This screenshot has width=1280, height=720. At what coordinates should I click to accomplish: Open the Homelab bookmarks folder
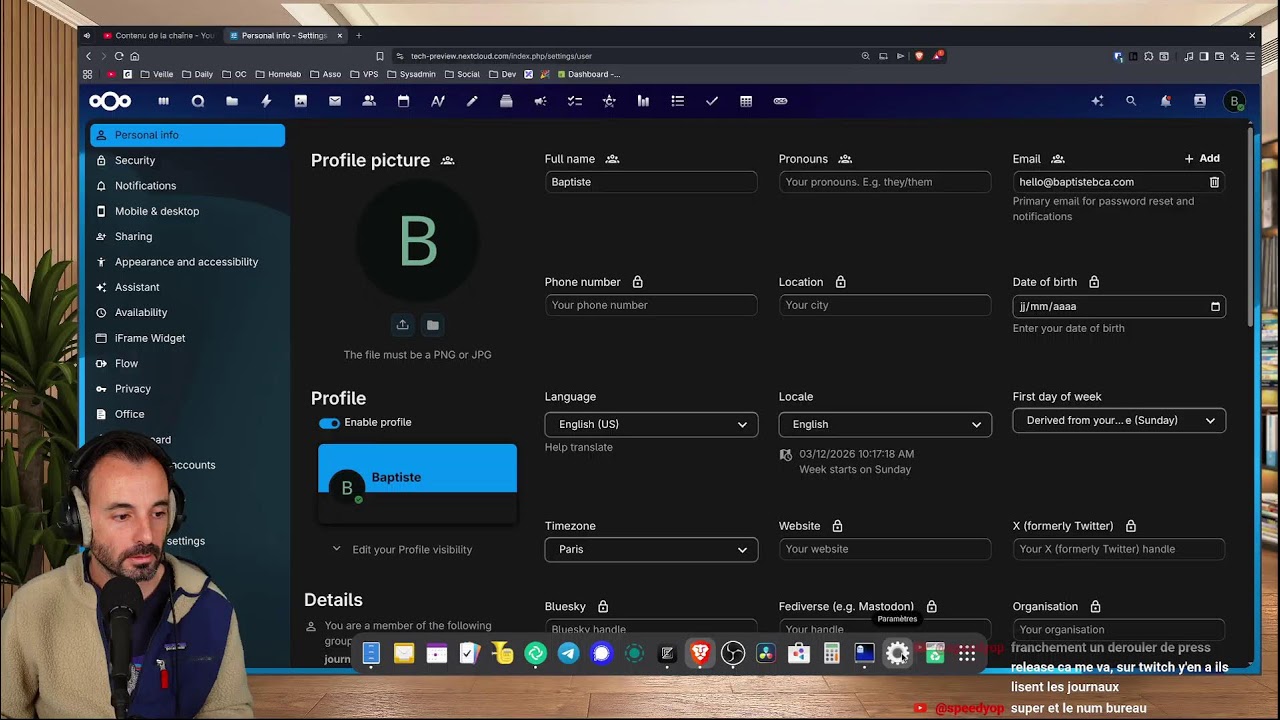(278, 74)
